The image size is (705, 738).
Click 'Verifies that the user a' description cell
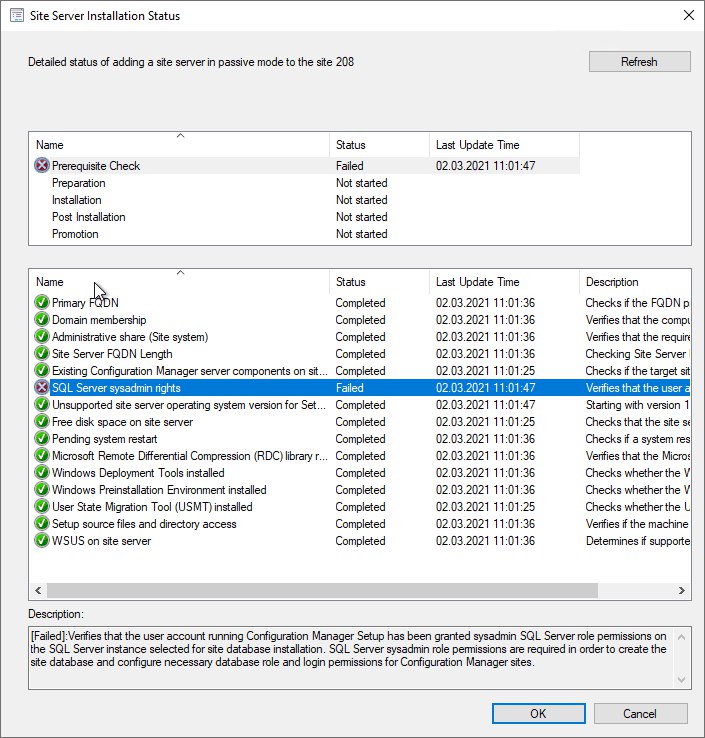tap(638, 388)
